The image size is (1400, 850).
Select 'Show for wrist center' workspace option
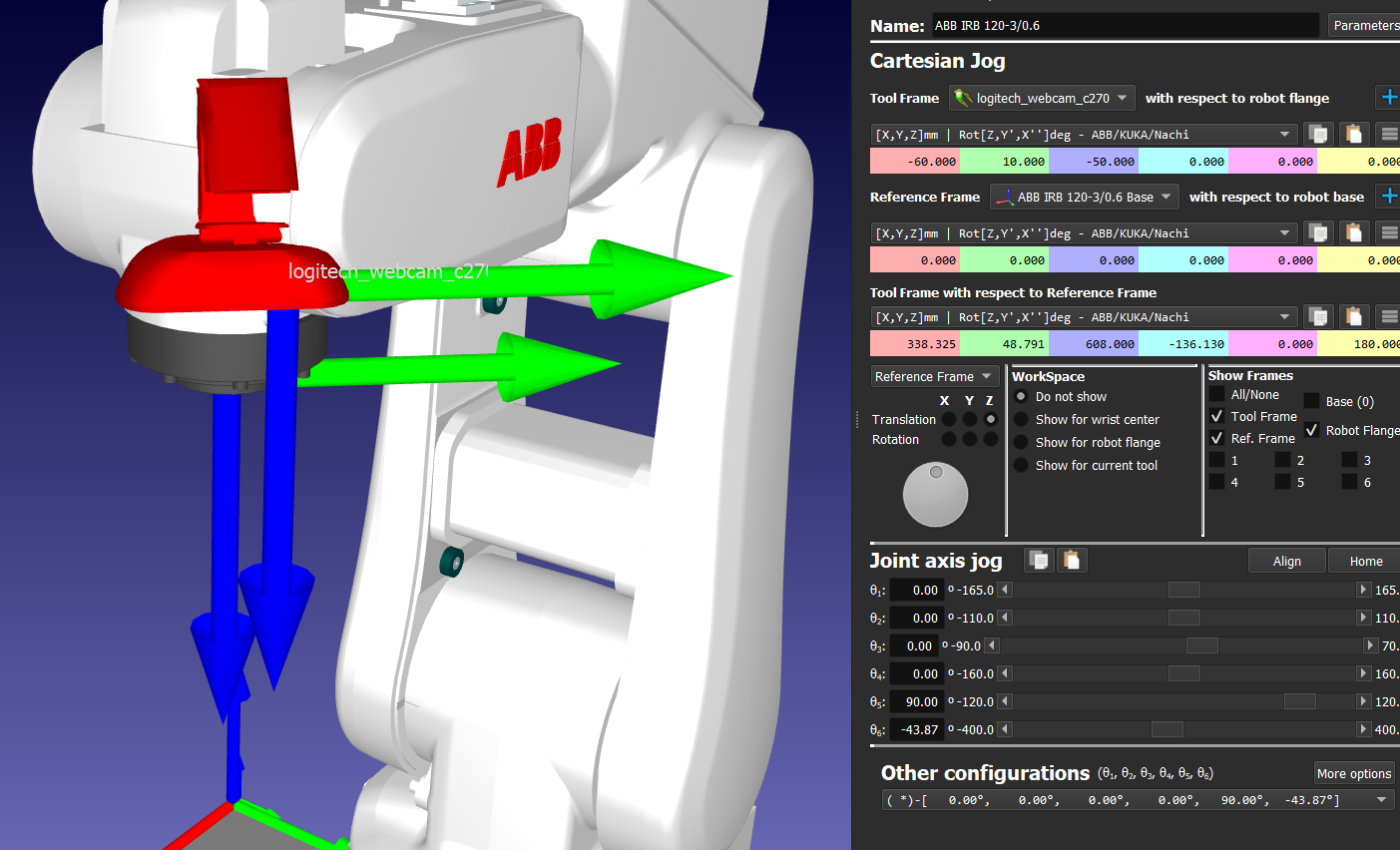pos(1021,419)
